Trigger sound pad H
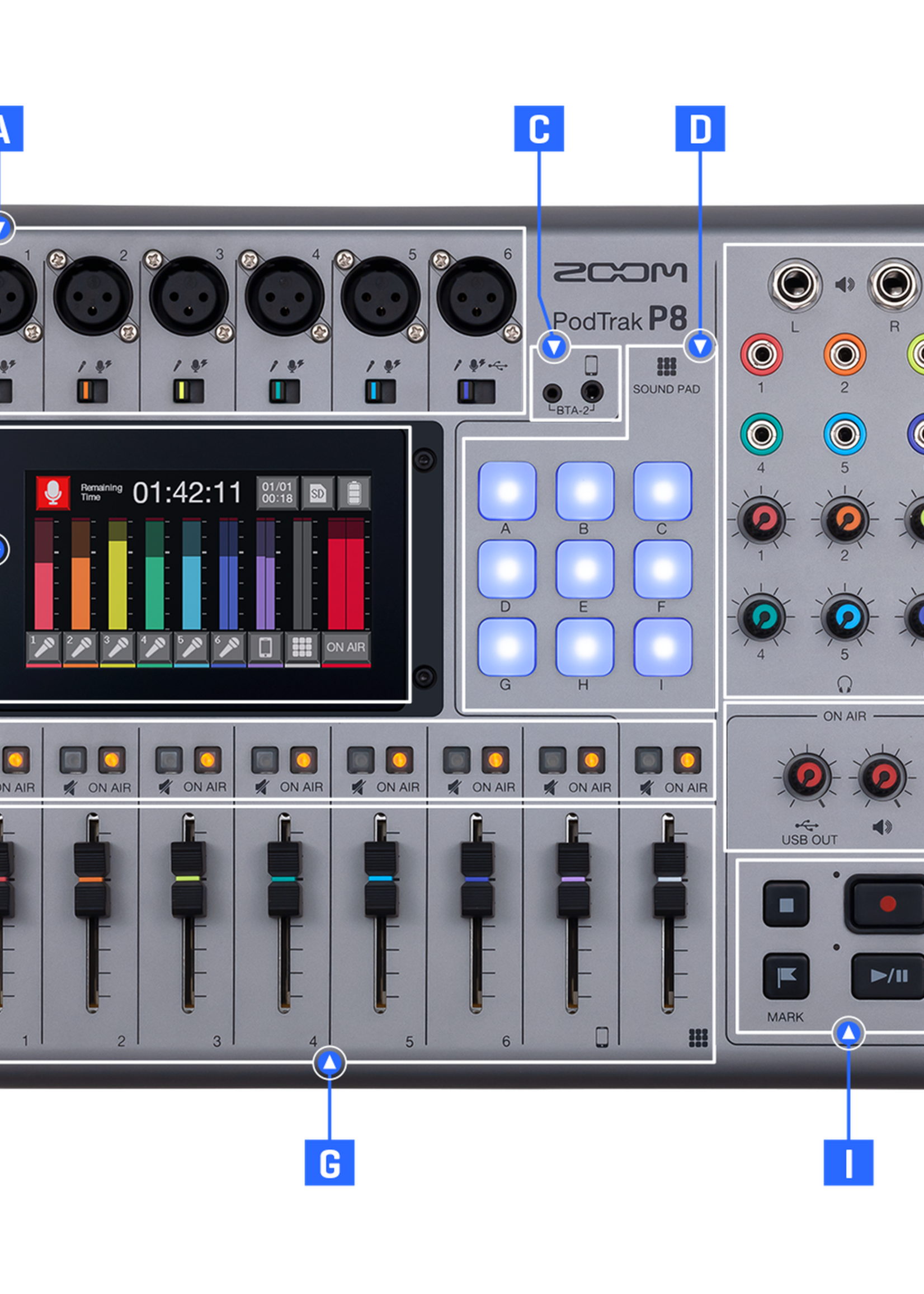This screenshot has width=924, height=1294. tap(585, 647)
